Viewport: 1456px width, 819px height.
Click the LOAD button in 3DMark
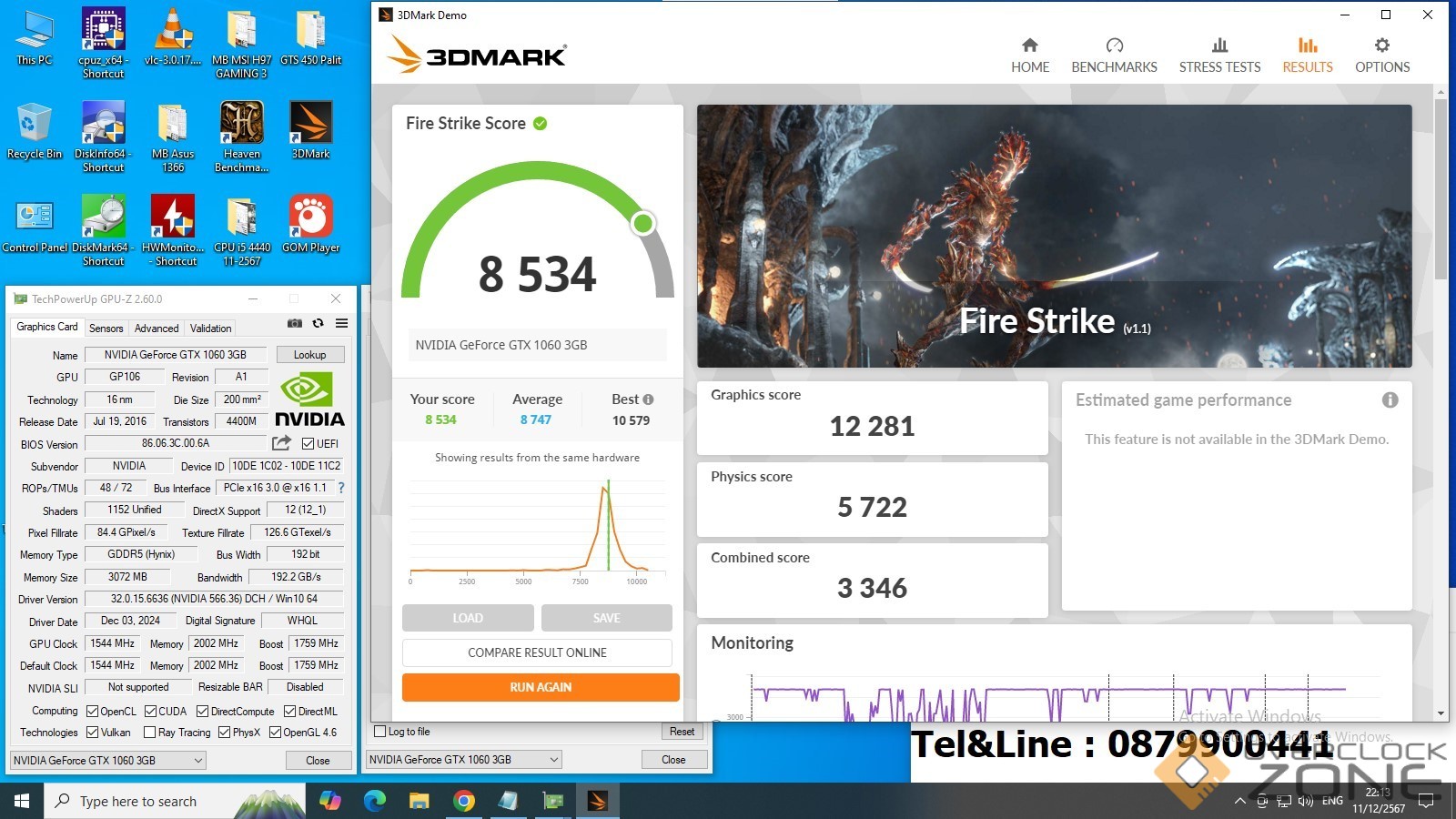click(x=468, y=618)
